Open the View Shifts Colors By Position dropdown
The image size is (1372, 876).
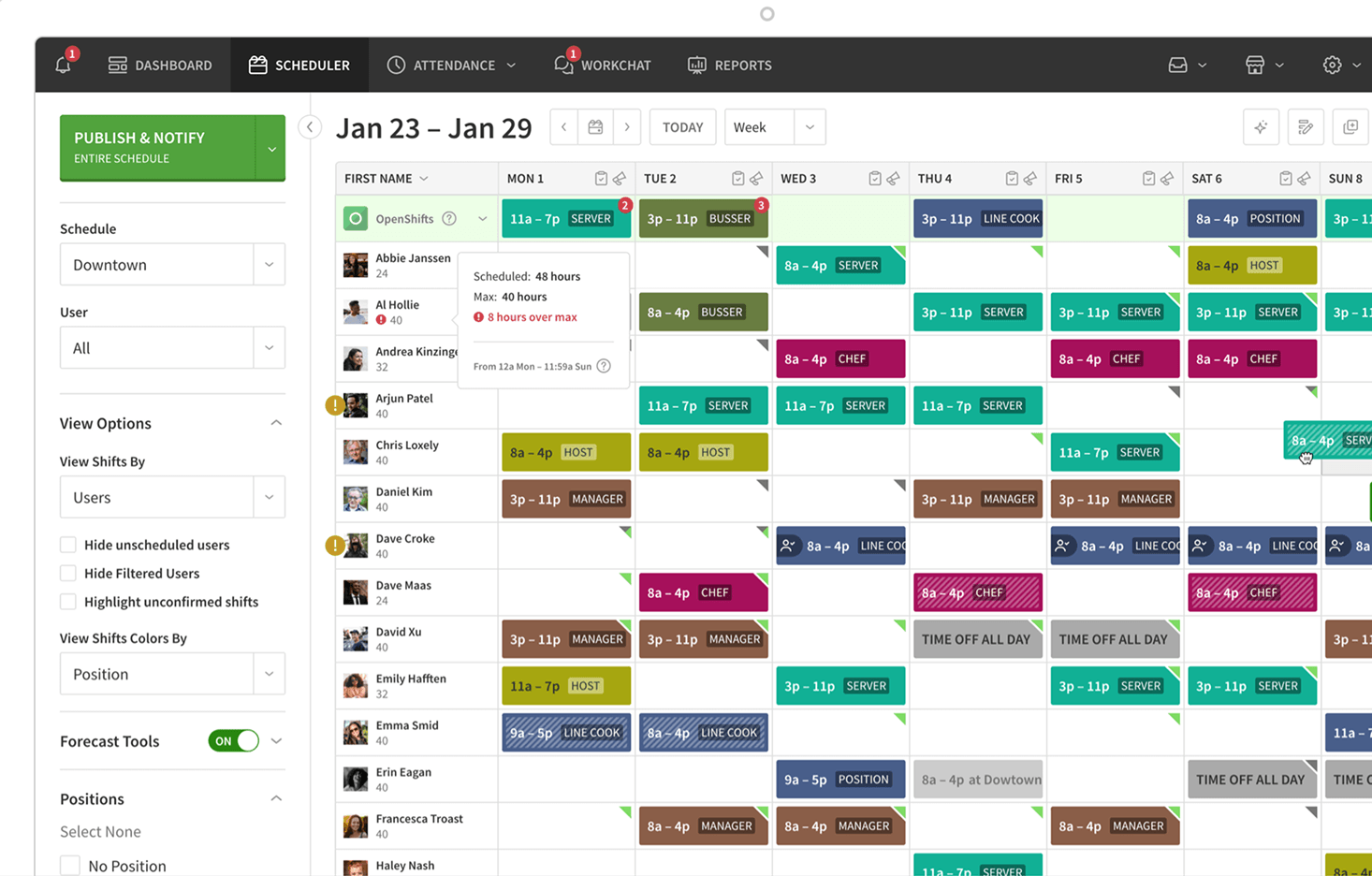pos(172,674)
